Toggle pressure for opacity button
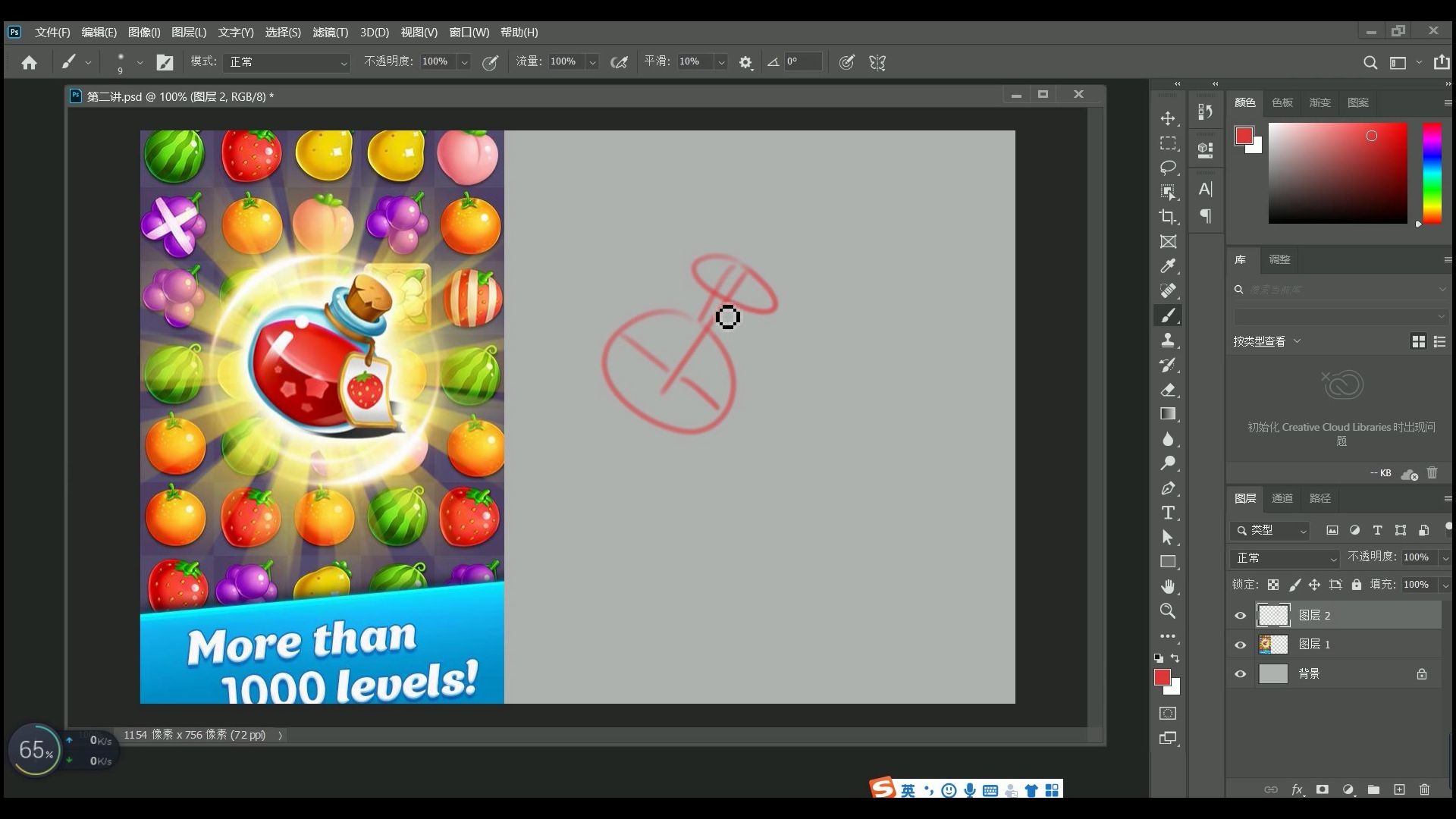Image resolution: width=1456 pixels, height=819 pixels. coord(491,62)
